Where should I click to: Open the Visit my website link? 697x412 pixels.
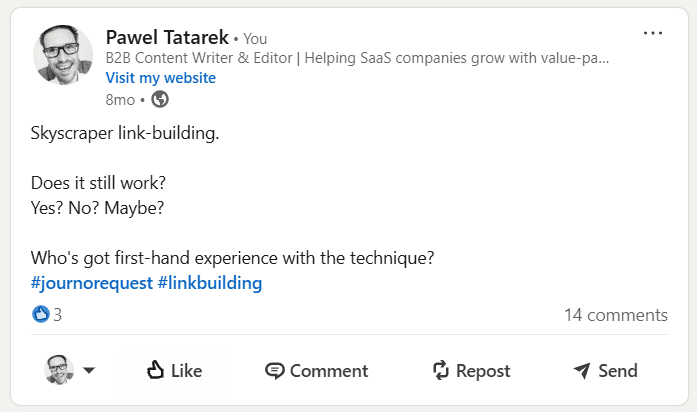(160, 78)
